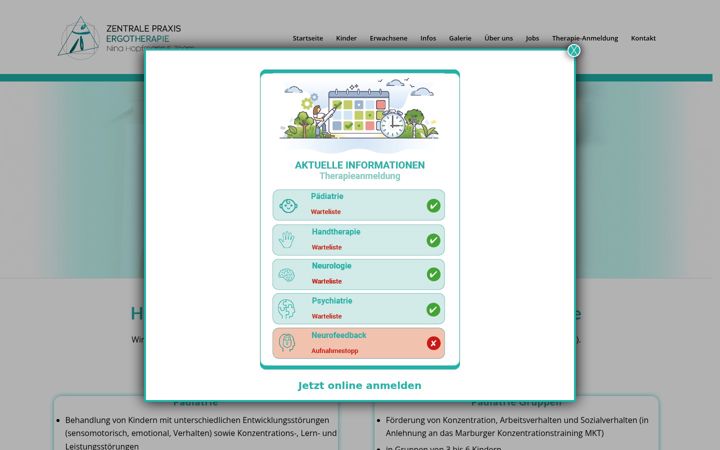Open the Erwachsene menu item
This screenshot has width=720, height=450.
pyautogui.click(x=388, y=38)
